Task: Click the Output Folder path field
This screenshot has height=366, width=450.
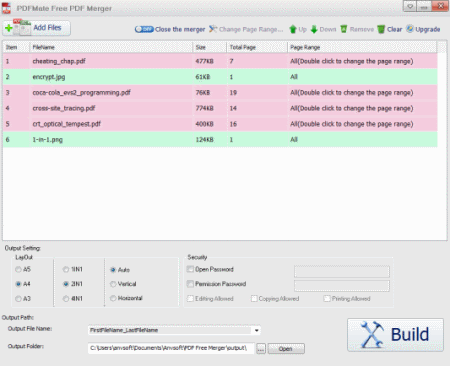Action: (x=171, y=348)
